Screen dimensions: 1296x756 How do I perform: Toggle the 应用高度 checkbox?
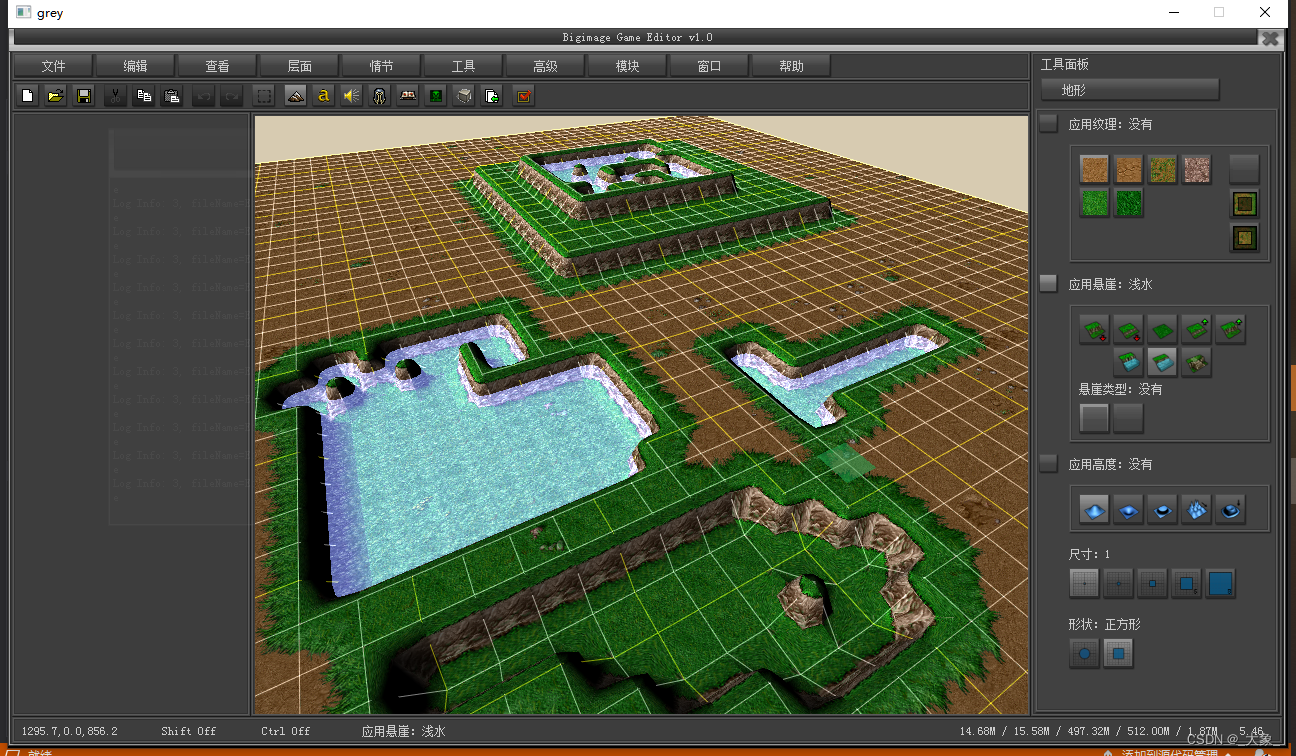pos(1048,463)
